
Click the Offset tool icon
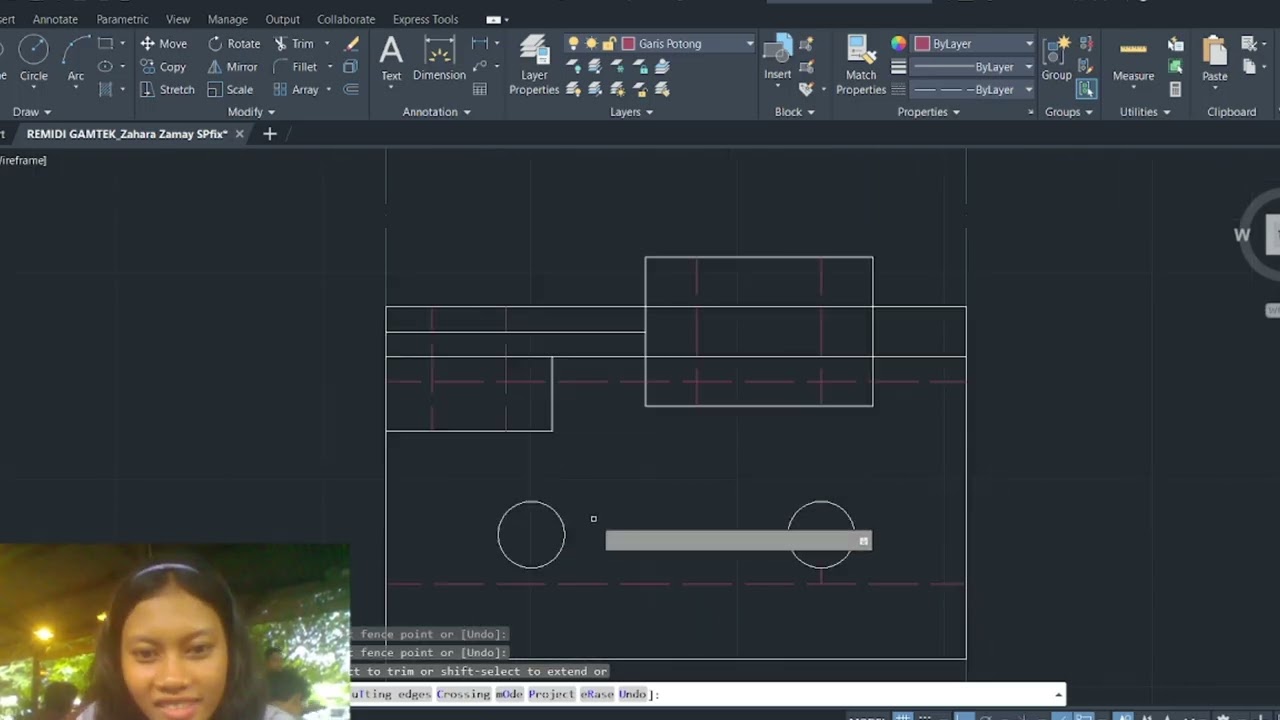coord(351,90)
